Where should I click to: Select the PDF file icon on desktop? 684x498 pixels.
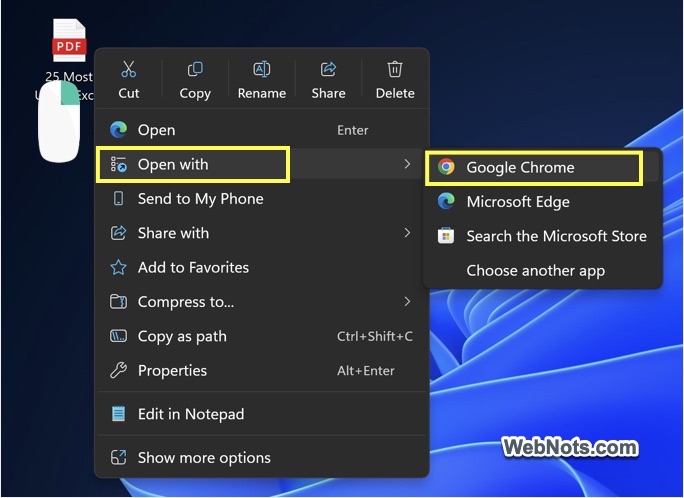click(69, 41)
